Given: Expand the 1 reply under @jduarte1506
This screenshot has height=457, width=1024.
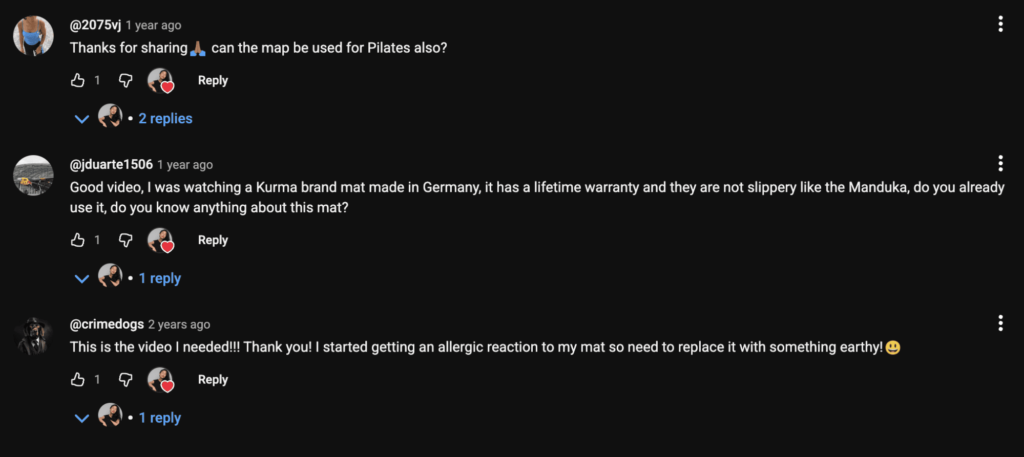Looking at the screenshot, I should (159, 278).
